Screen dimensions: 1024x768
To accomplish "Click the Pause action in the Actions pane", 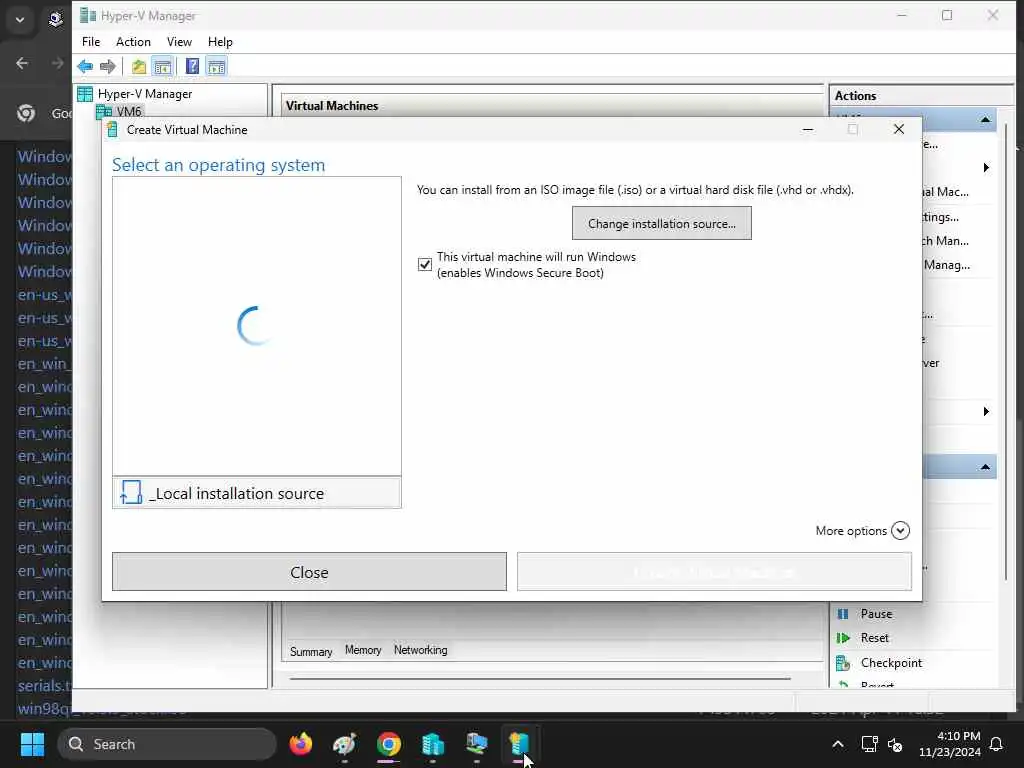I will pos(876,614).
